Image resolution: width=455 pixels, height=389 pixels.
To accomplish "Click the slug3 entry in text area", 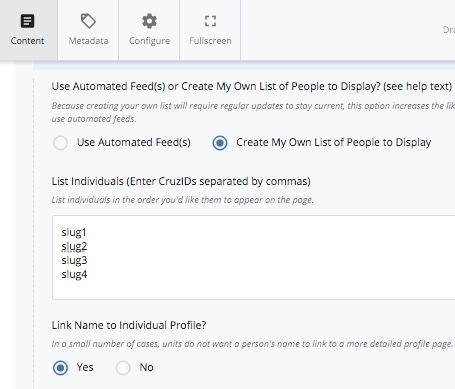I will click(x=74, y=260).
